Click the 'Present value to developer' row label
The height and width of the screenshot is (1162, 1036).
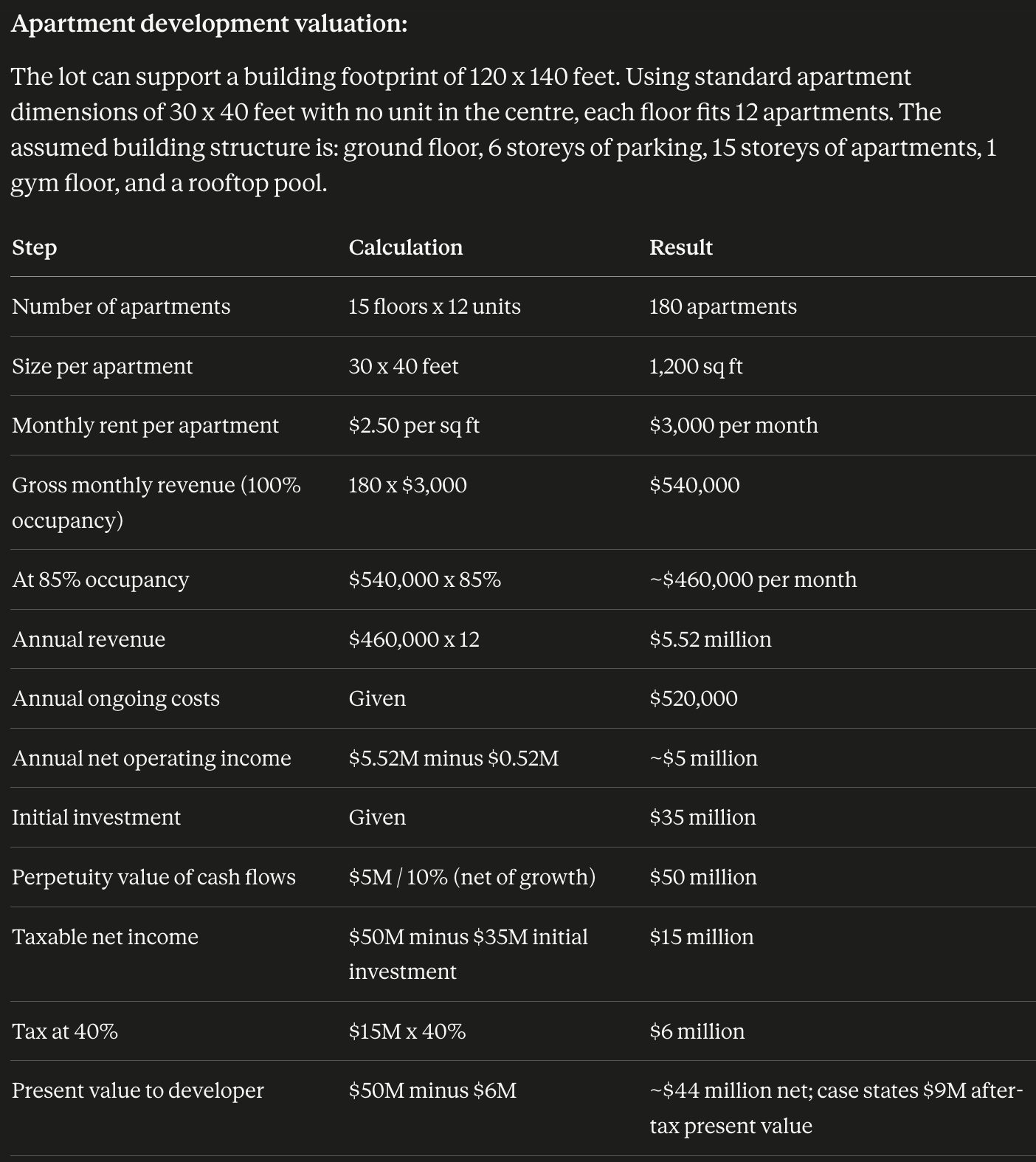(137, 1090)
